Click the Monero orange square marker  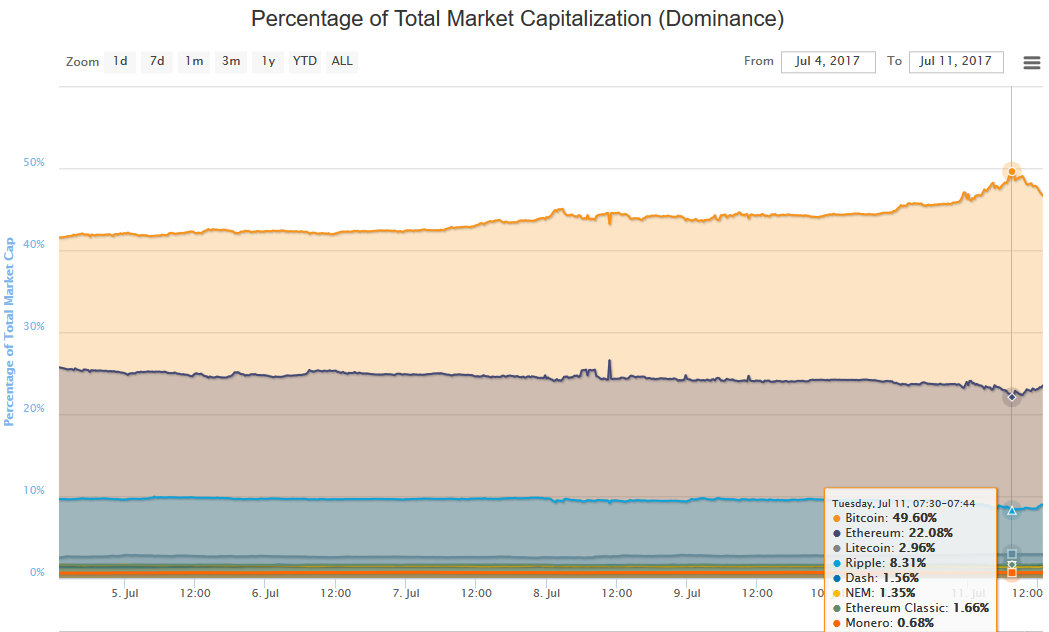click(1012, 573)
